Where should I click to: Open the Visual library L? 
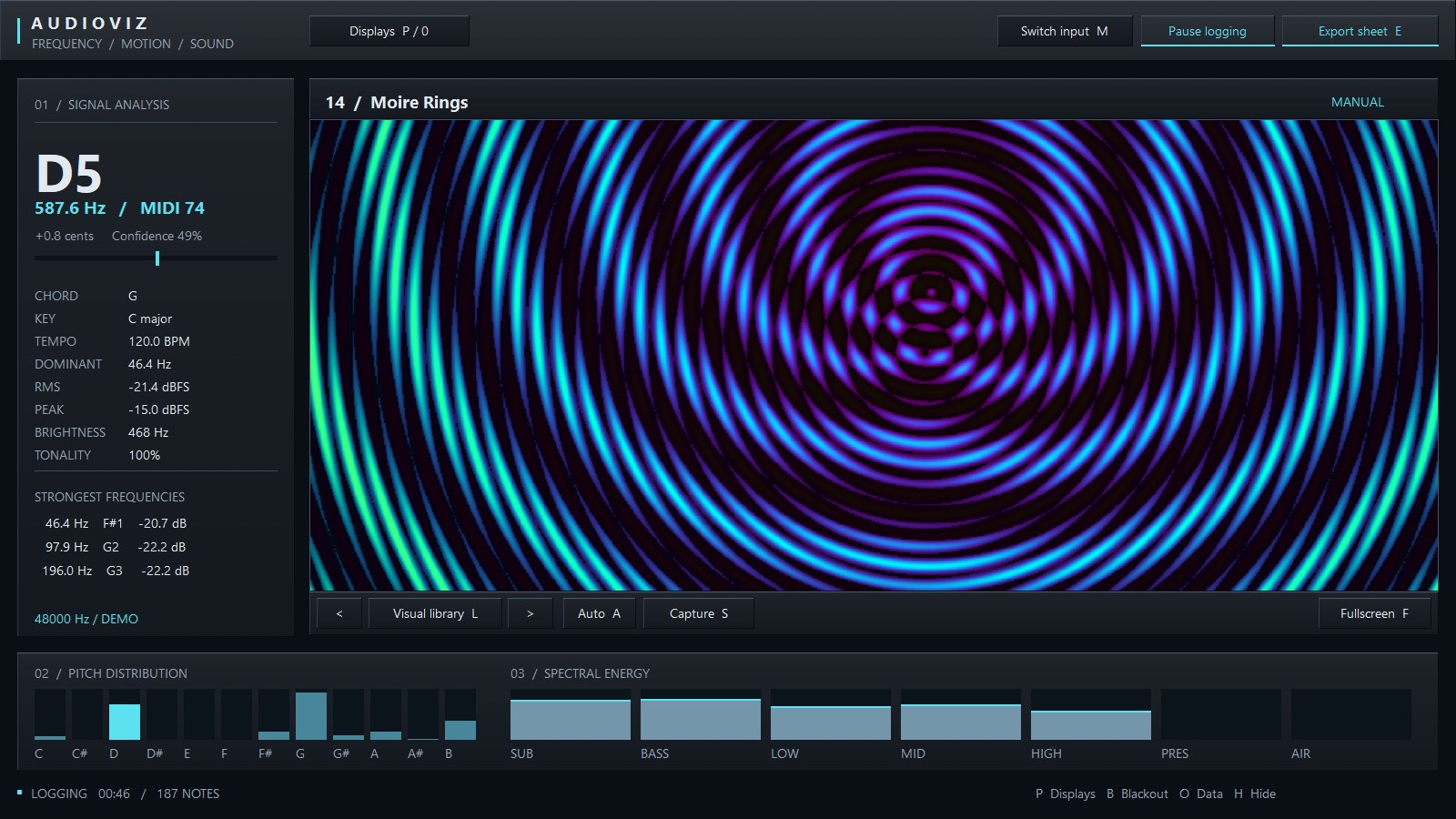pyautogui.click(x=435, y=613)
